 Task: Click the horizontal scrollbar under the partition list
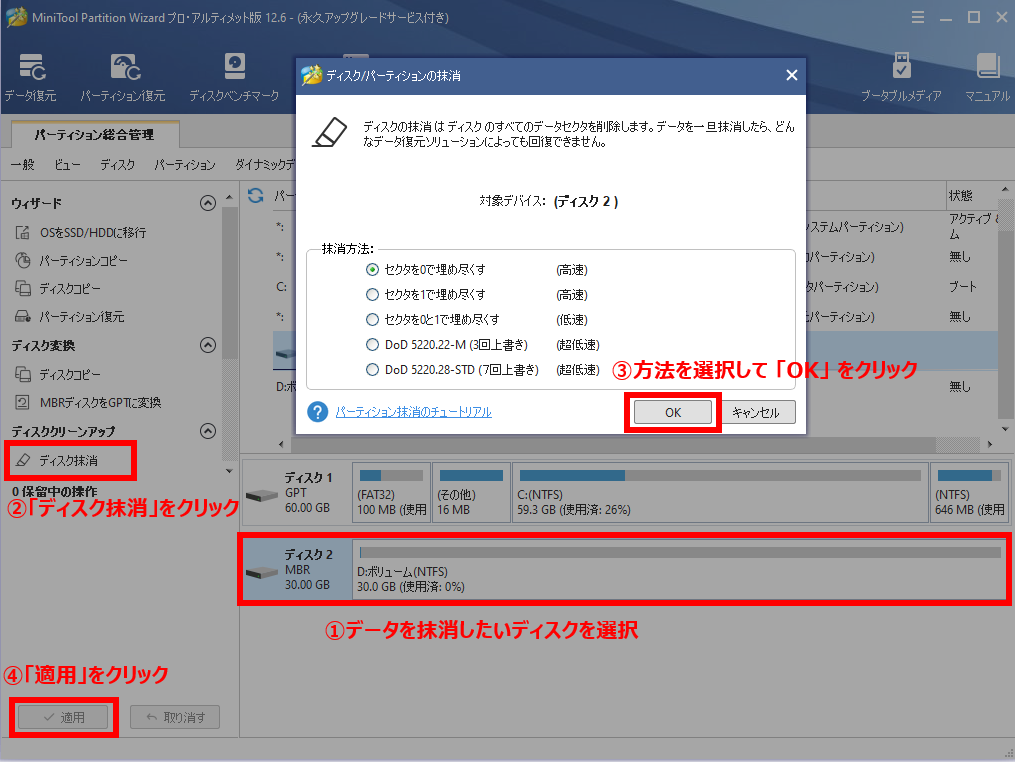614,444
